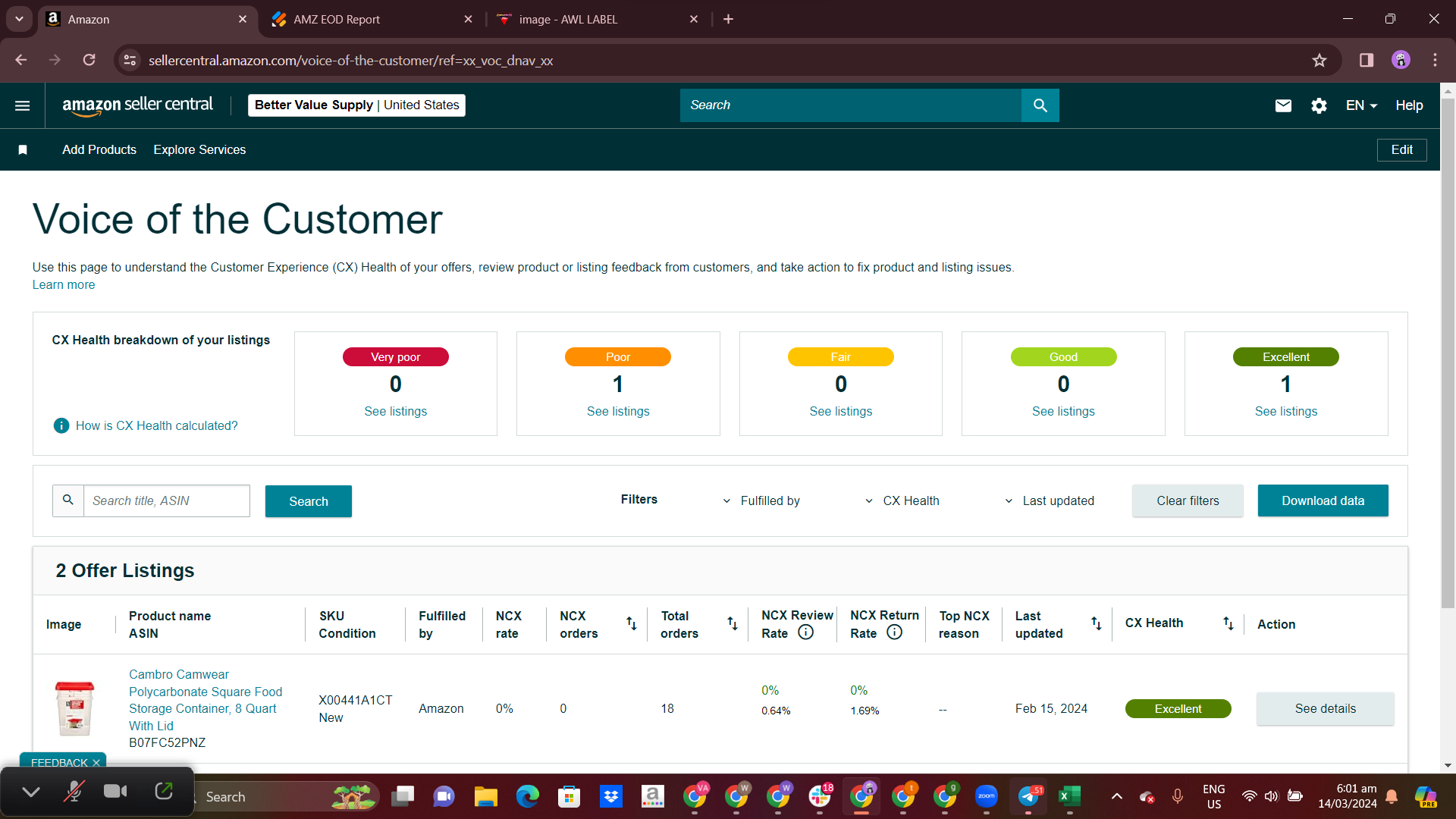1456x819 pixels.
Task: Click the header Search input box
Action: pos(851,105)
